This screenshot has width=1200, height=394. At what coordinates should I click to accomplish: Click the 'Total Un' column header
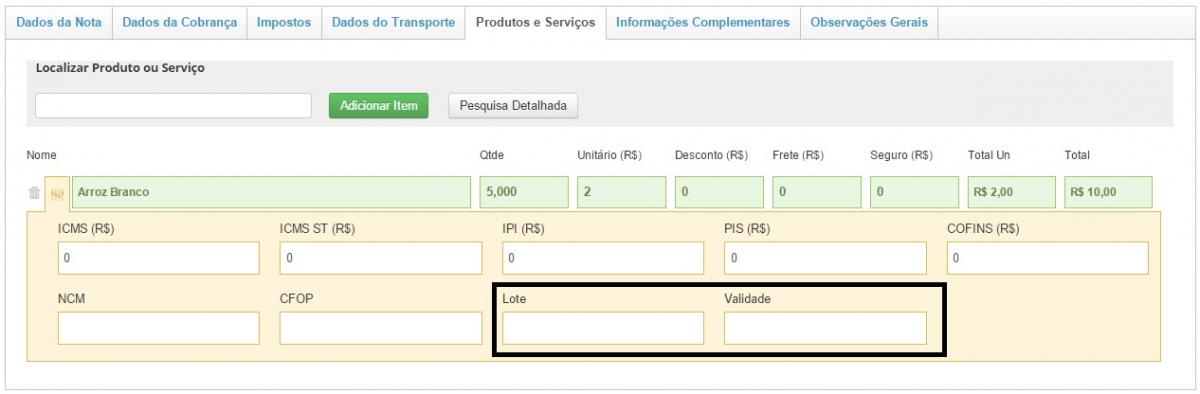[x=989, y=155]
